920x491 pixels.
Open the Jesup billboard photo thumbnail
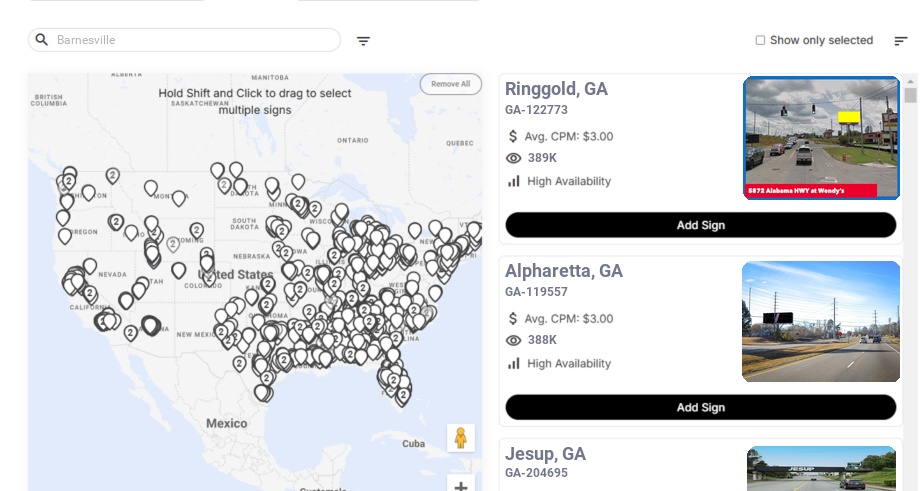tap(821, 468)
